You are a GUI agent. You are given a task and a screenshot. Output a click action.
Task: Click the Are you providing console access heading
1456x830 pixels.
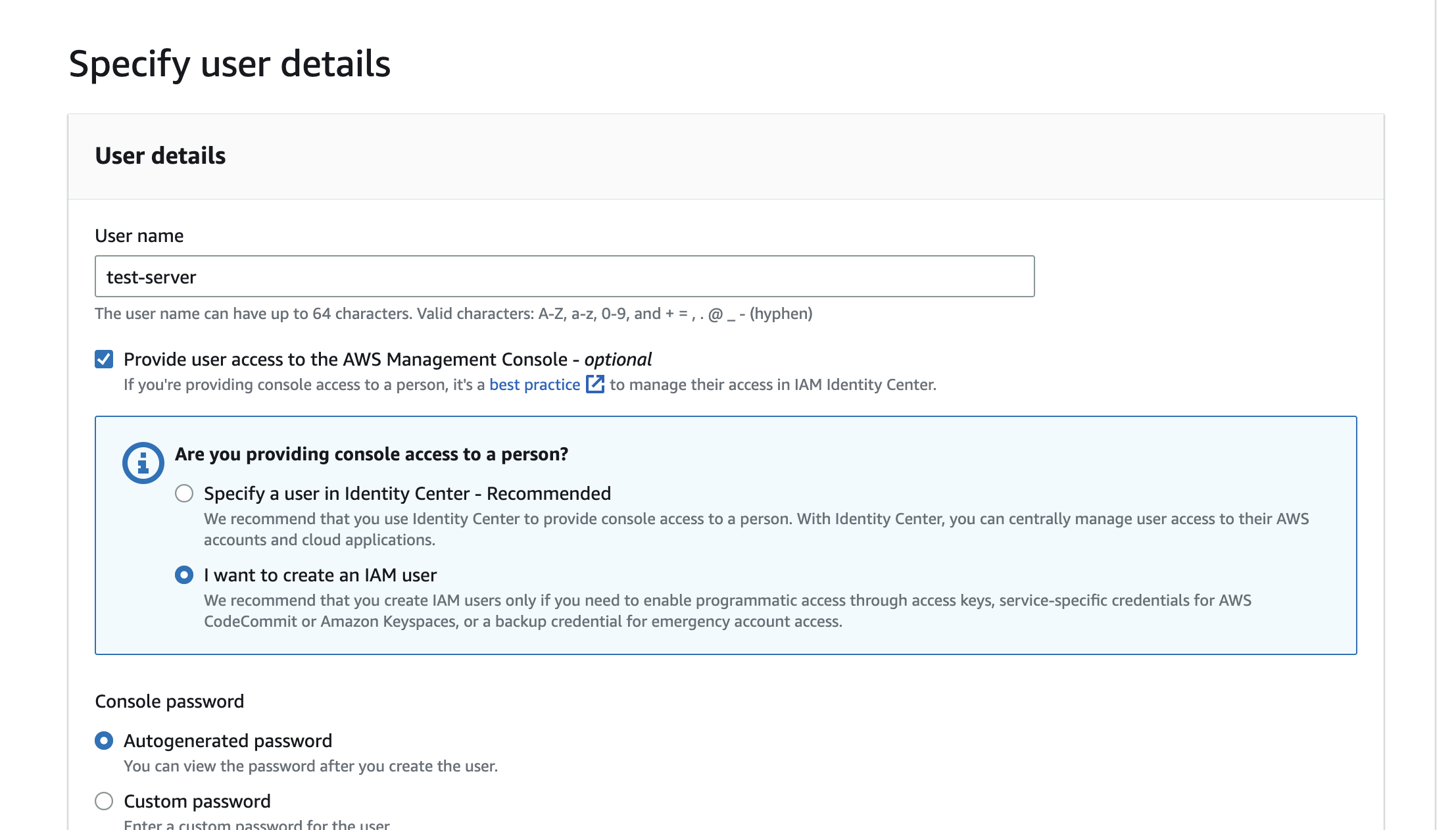click(x=372, y=454)
